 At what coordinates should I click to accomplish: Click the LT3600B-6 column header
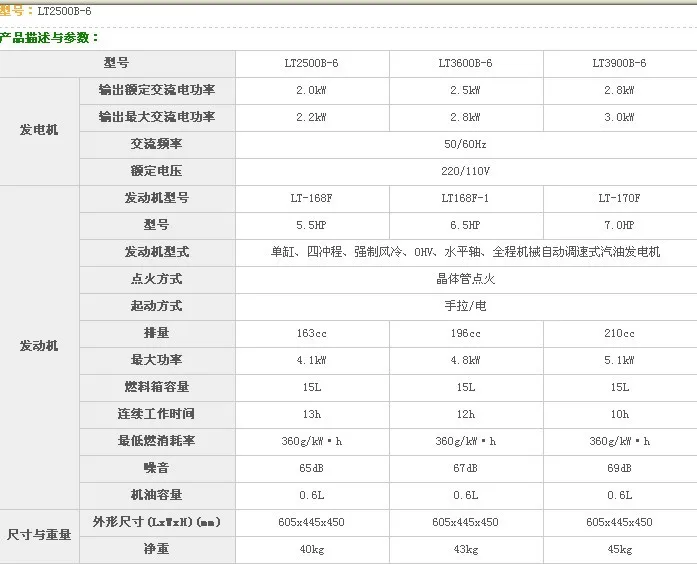pyautogui.click(x=465, y=63)
